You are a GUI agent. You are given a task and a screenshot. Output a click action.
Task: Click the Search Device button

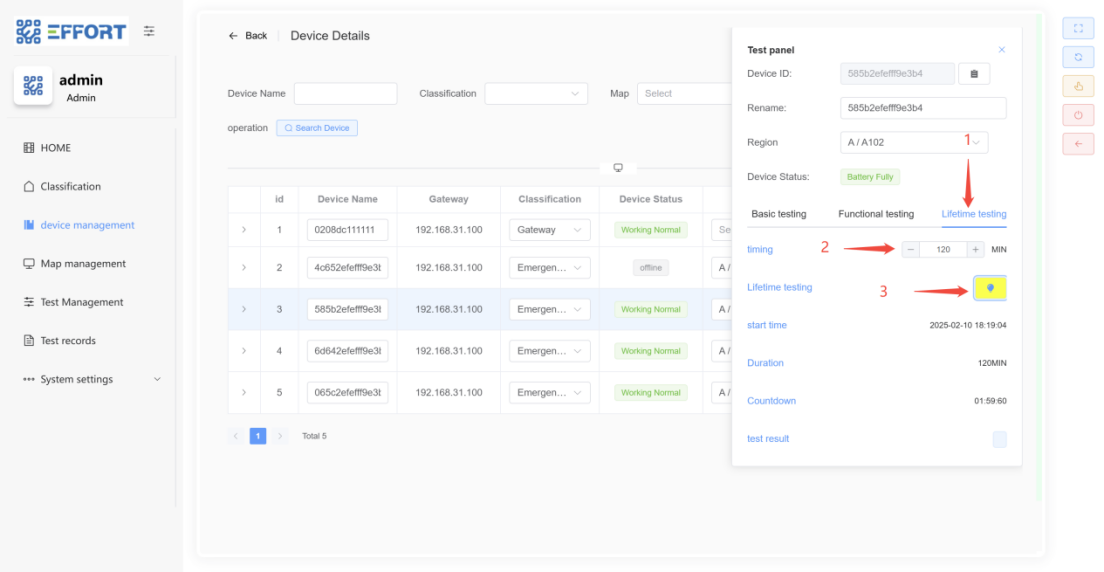coord(317,128)
